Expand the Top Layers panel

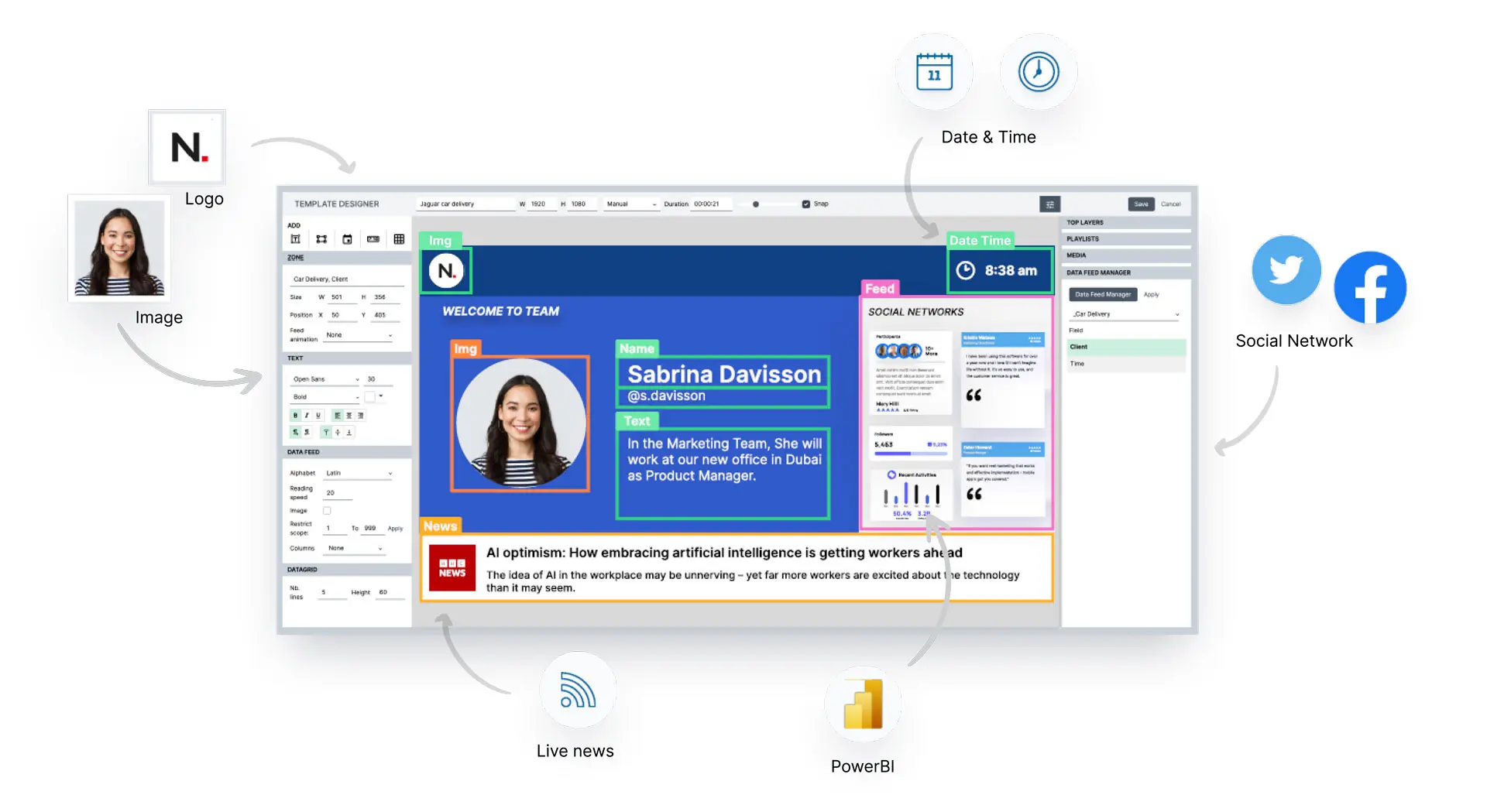point(1126,223)
